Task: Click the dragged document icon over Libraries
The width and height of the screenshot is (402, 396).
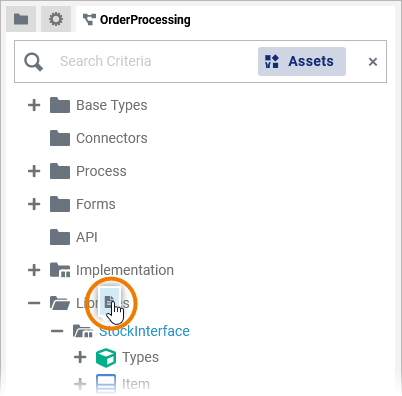Action: [110, 302]
